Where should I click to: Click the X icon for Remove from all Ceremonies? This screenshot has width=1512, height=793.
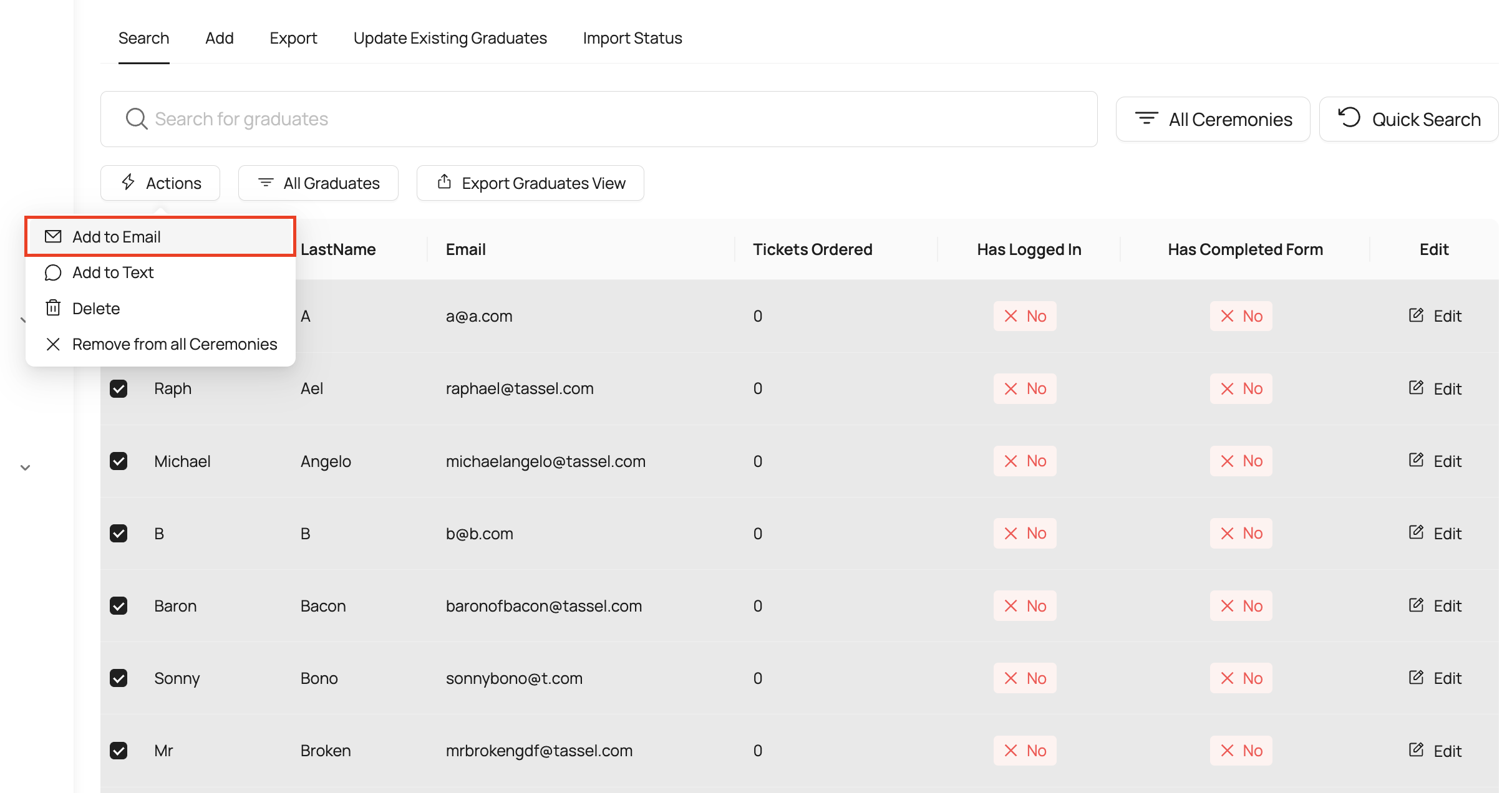(x=53, y=344)
